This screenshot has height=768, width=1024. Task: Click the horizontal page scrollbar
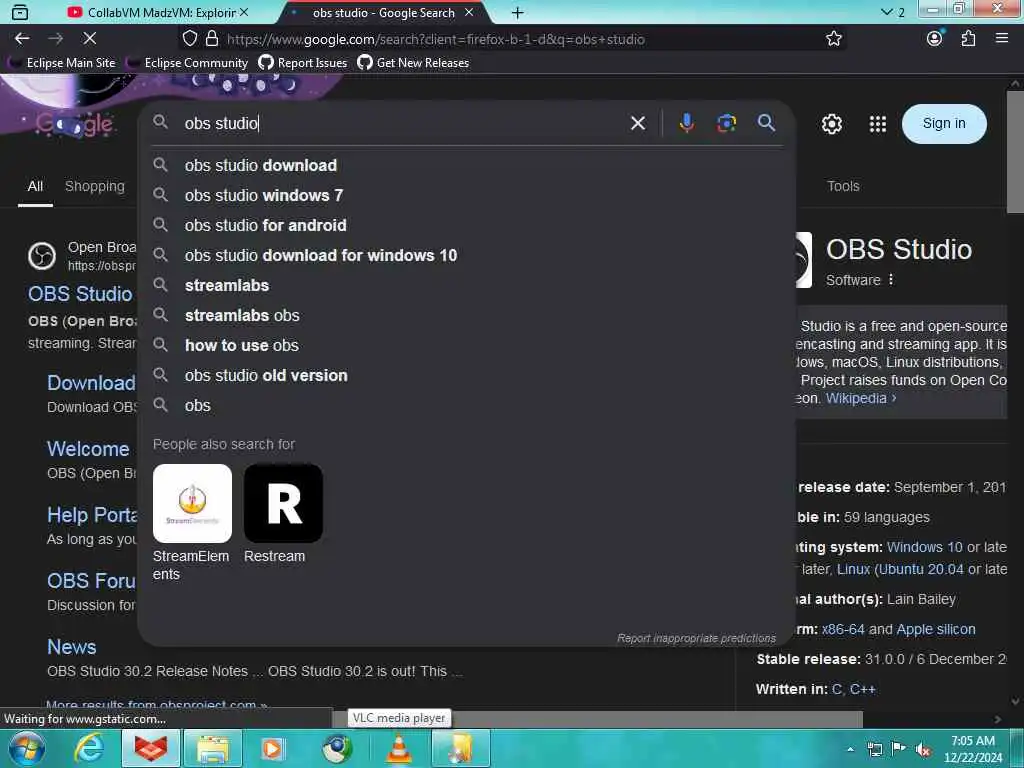598,719
